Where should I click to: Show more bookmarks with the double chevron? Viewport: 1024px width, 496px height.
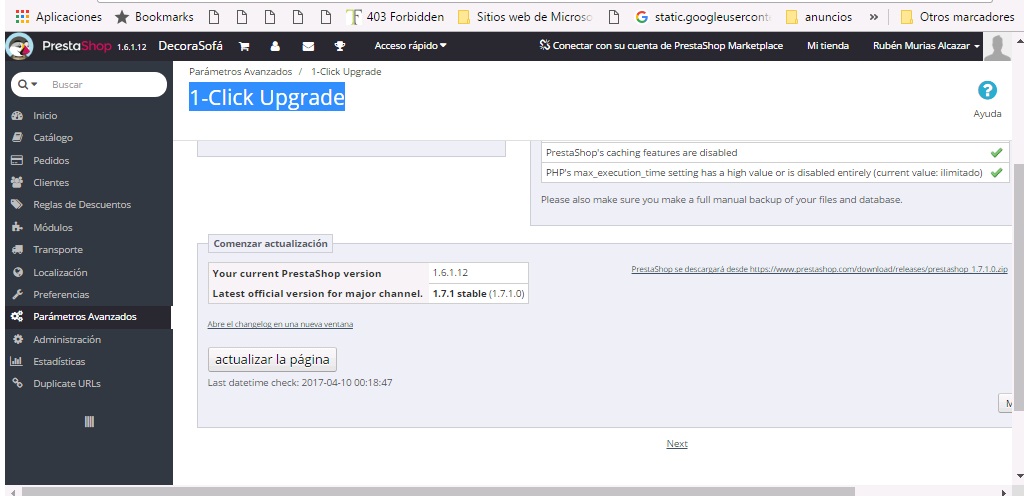point(874,17)
